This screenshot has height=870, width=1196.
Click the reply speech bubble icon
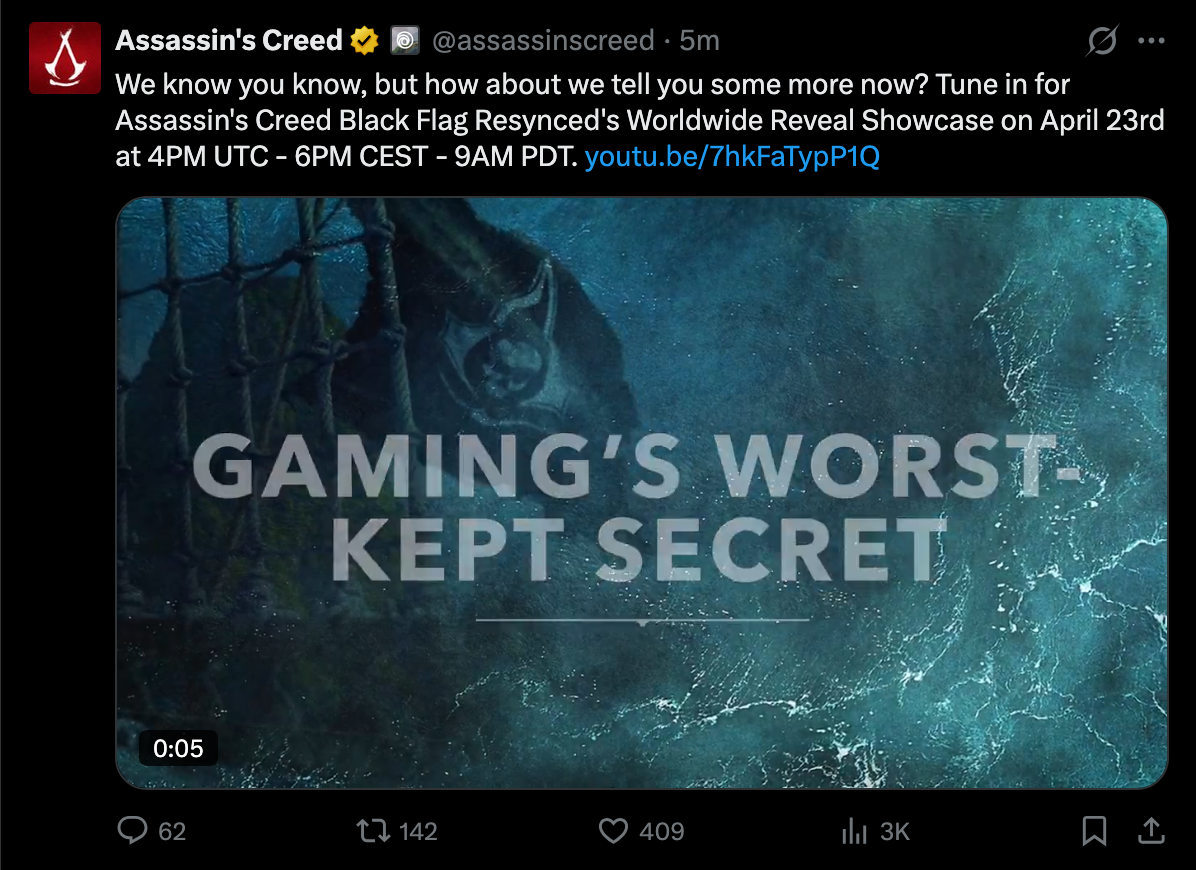click(133, 831)
